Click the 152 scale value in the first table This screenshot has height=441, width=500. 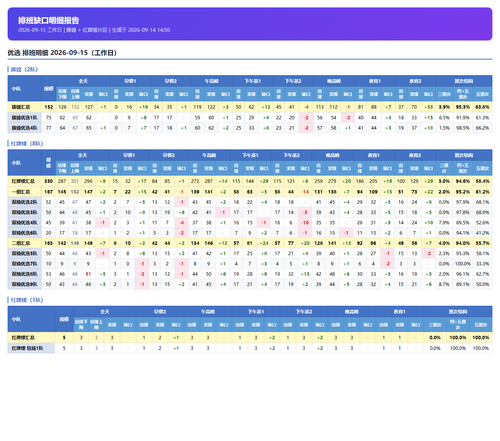point(49,107)
